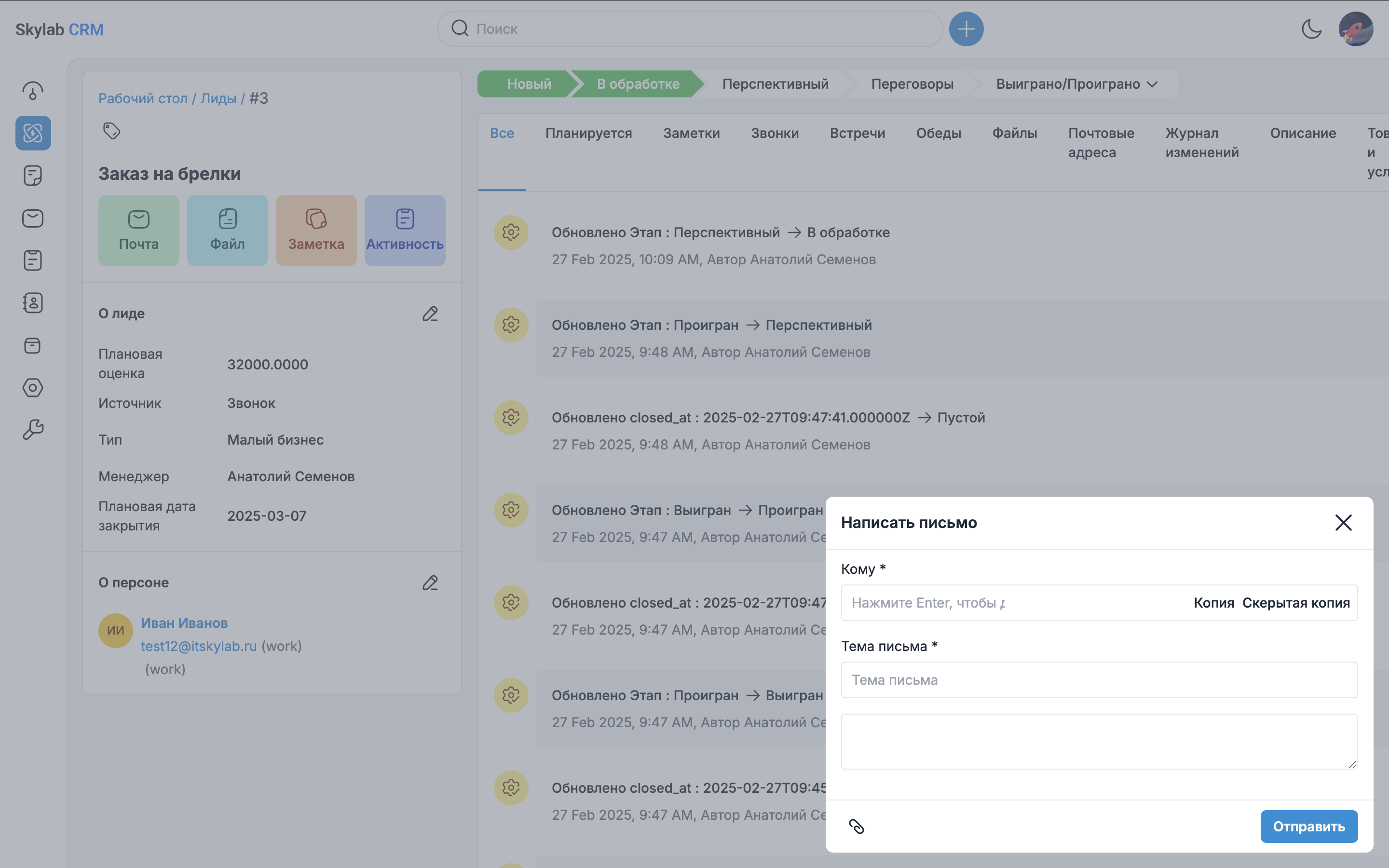Click the gear icon beside 'Проигран → Выигран'
Viewport: 1389px width, 868px height.
pos(511,695)
